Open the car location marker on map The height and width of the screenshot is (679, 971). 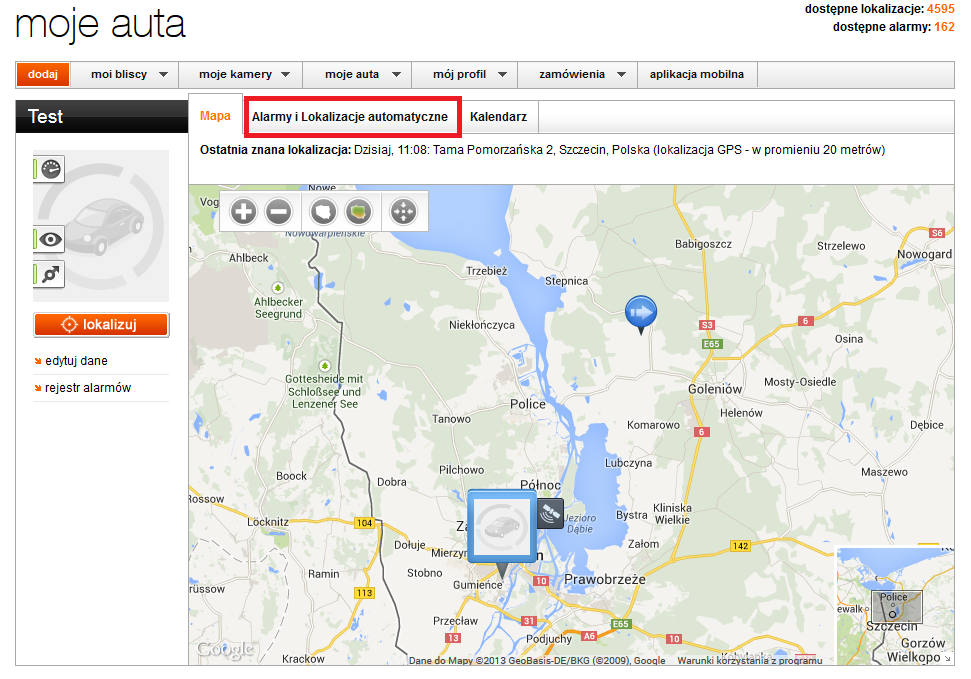502,527
